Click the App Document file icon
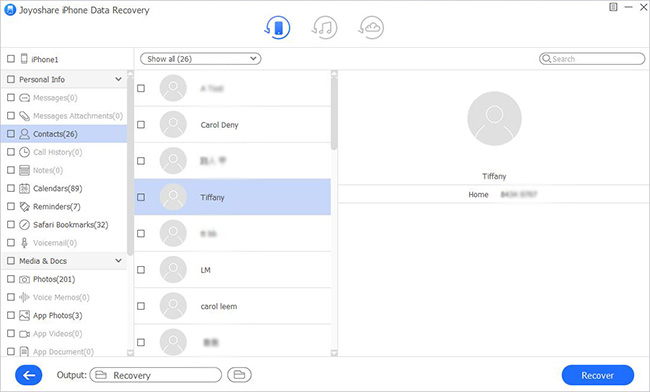Screen dimensions: 650x392 [x=24, y=352]
